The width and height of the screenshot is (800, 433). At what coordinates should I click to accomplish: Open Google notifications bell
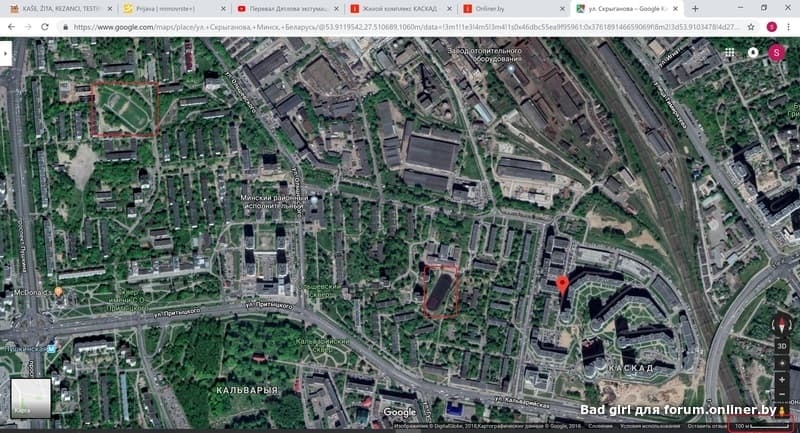(753, 52)
